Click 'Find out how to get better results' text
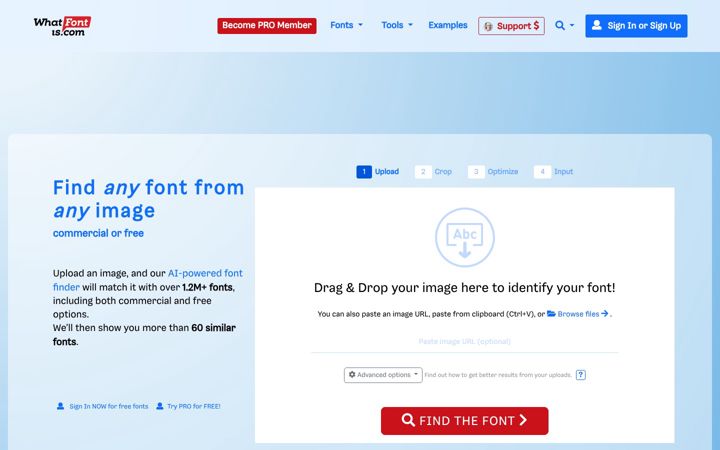The image size is (720, 450). coord(498,375)
